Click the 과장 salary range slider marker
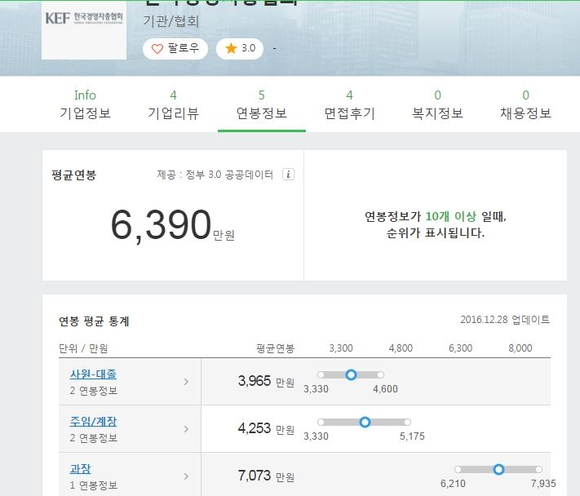The image size is (580, 496). (x=499, y=469)
